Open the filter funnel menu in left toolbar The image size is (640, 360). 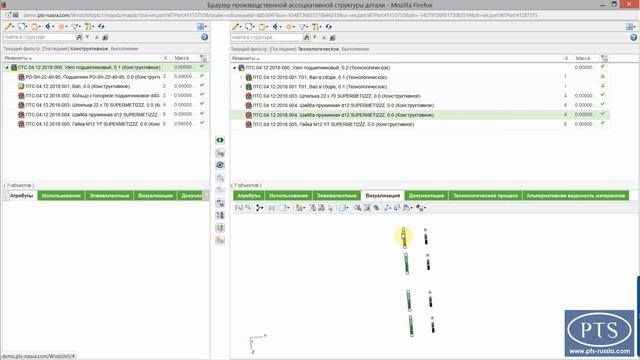(x=76, y=27)
